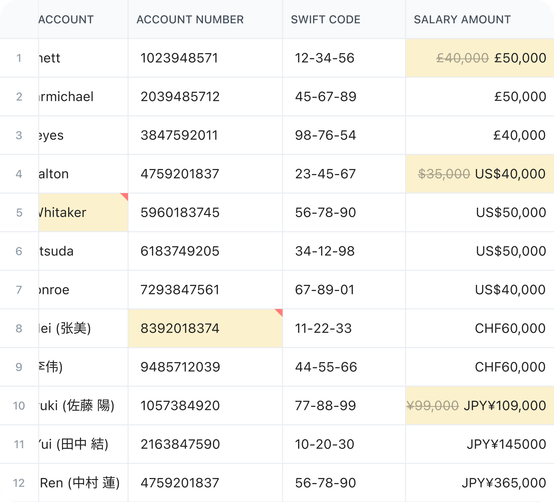Select swift code 44-55-66

344,367
